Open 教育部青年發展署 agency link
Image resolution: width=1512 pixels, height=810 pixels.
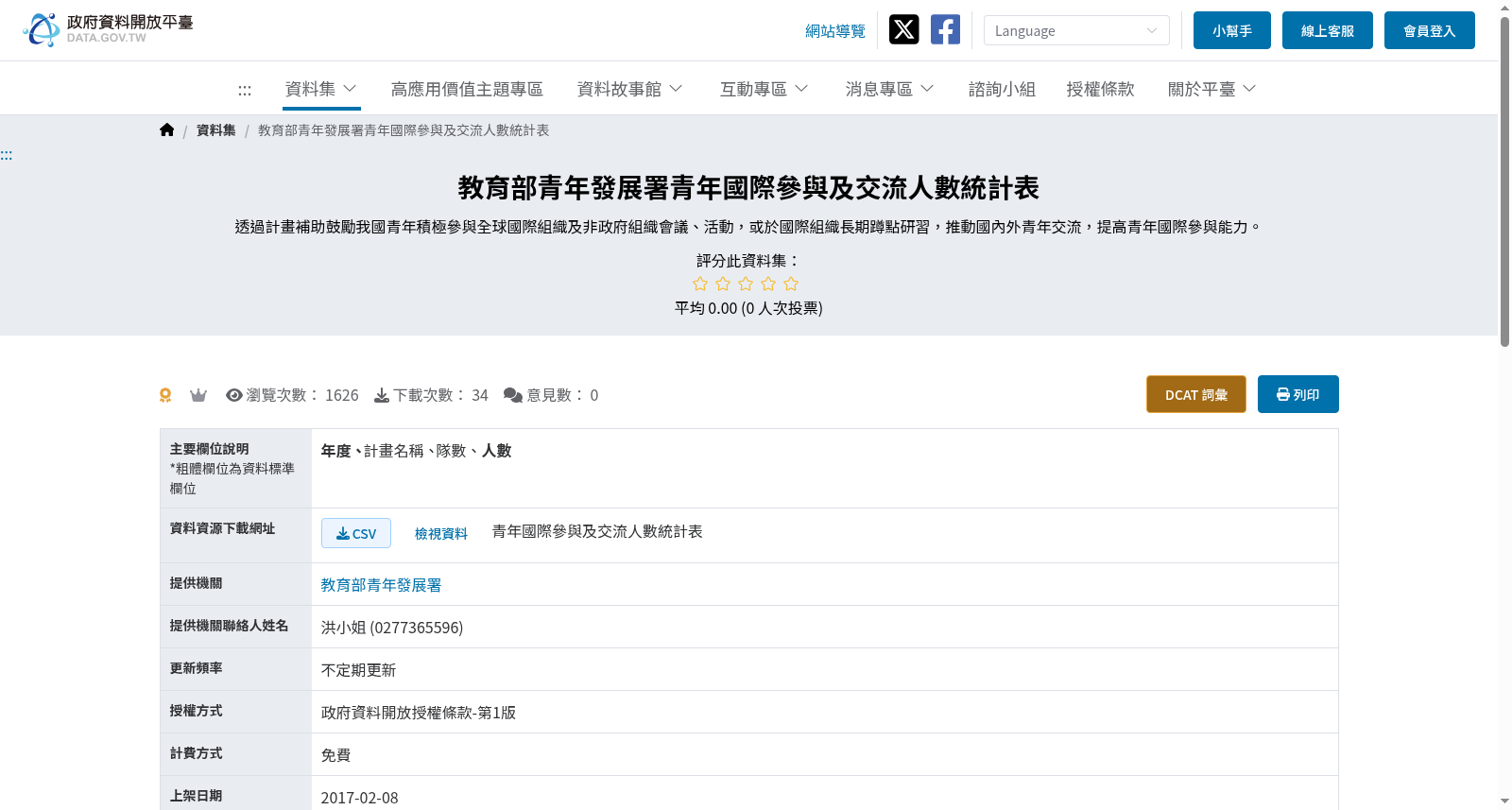(x=382, y=585)
